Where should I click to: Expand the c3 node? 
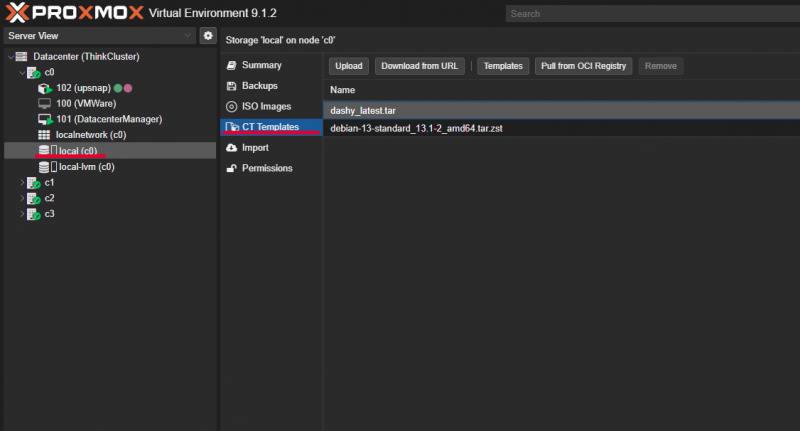coord(23,214)
